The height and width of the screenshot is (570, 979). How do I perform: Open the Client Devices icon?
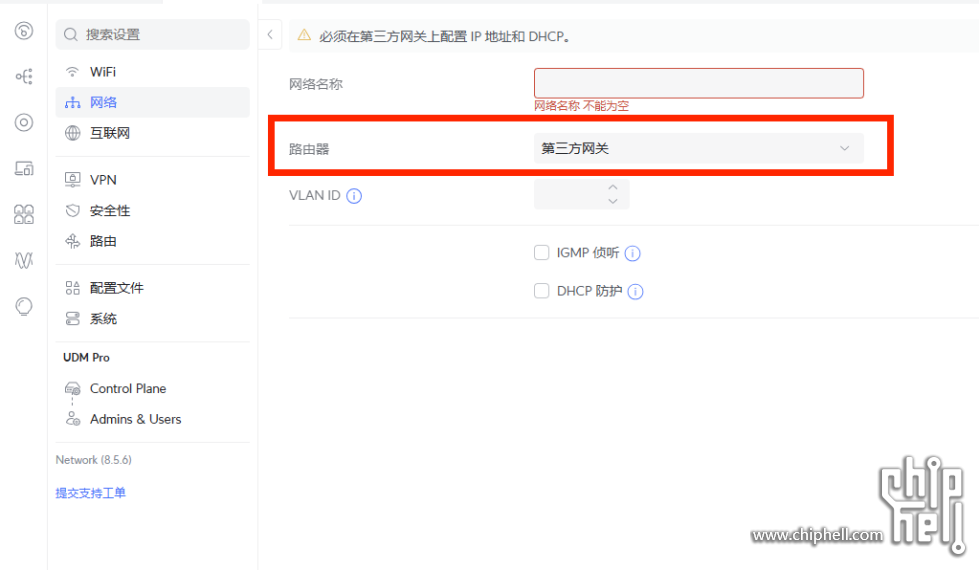(x=24, y=169)
